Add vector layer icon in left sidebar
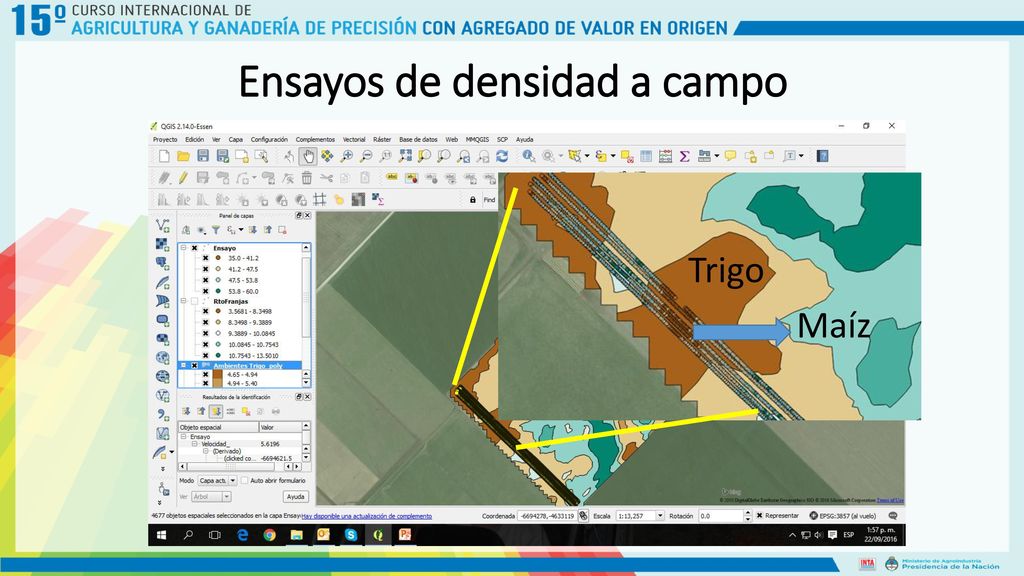Image resolution: width=1024 pixels, height=576 pixels. pyautogui.click(x=163, y=225)
